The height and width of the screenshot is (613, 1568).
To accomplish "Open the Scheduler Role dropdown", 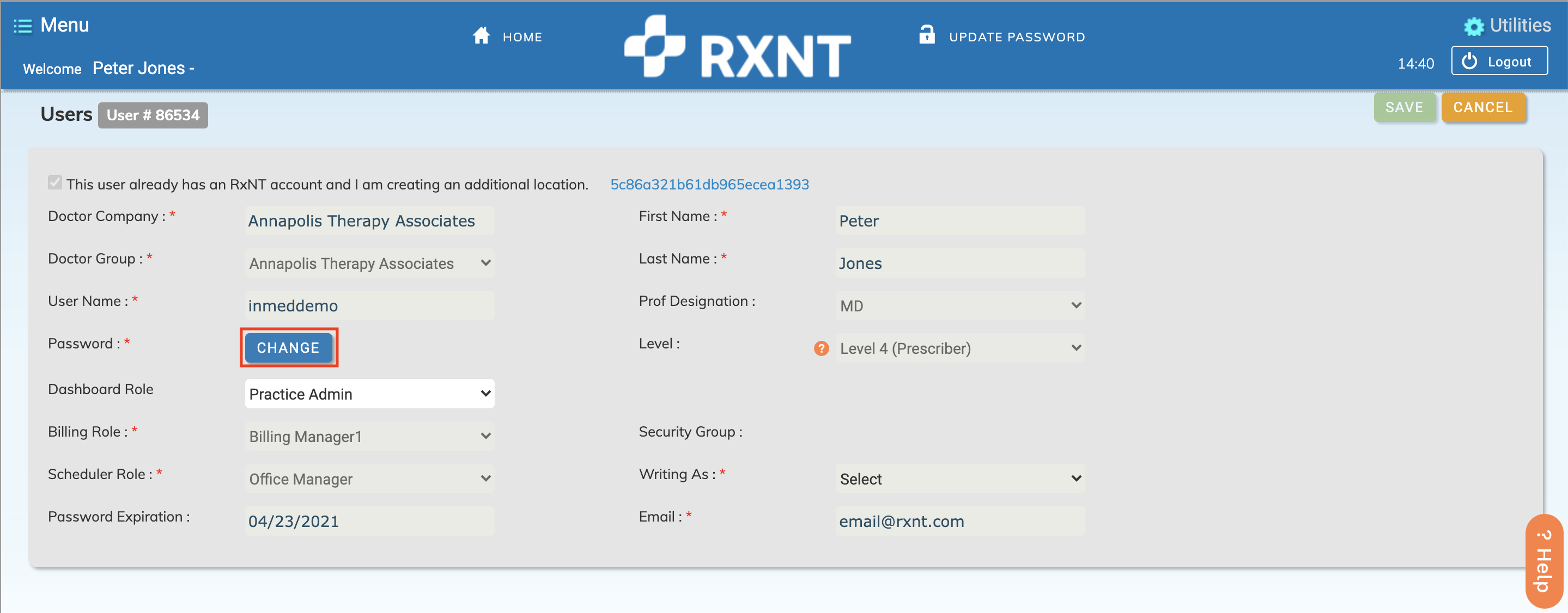I will tap(369, 479).
